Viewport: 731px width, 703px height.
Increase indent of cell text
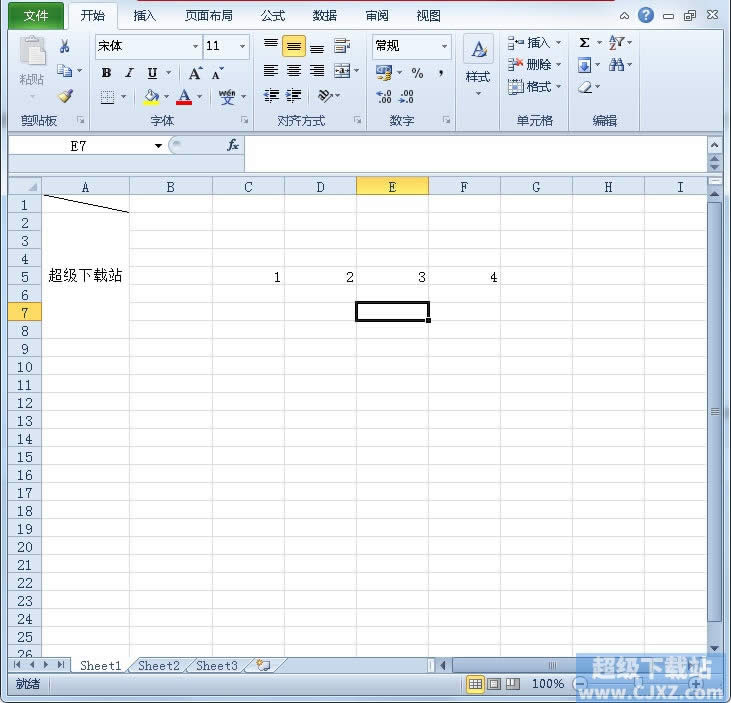point(294,96)
